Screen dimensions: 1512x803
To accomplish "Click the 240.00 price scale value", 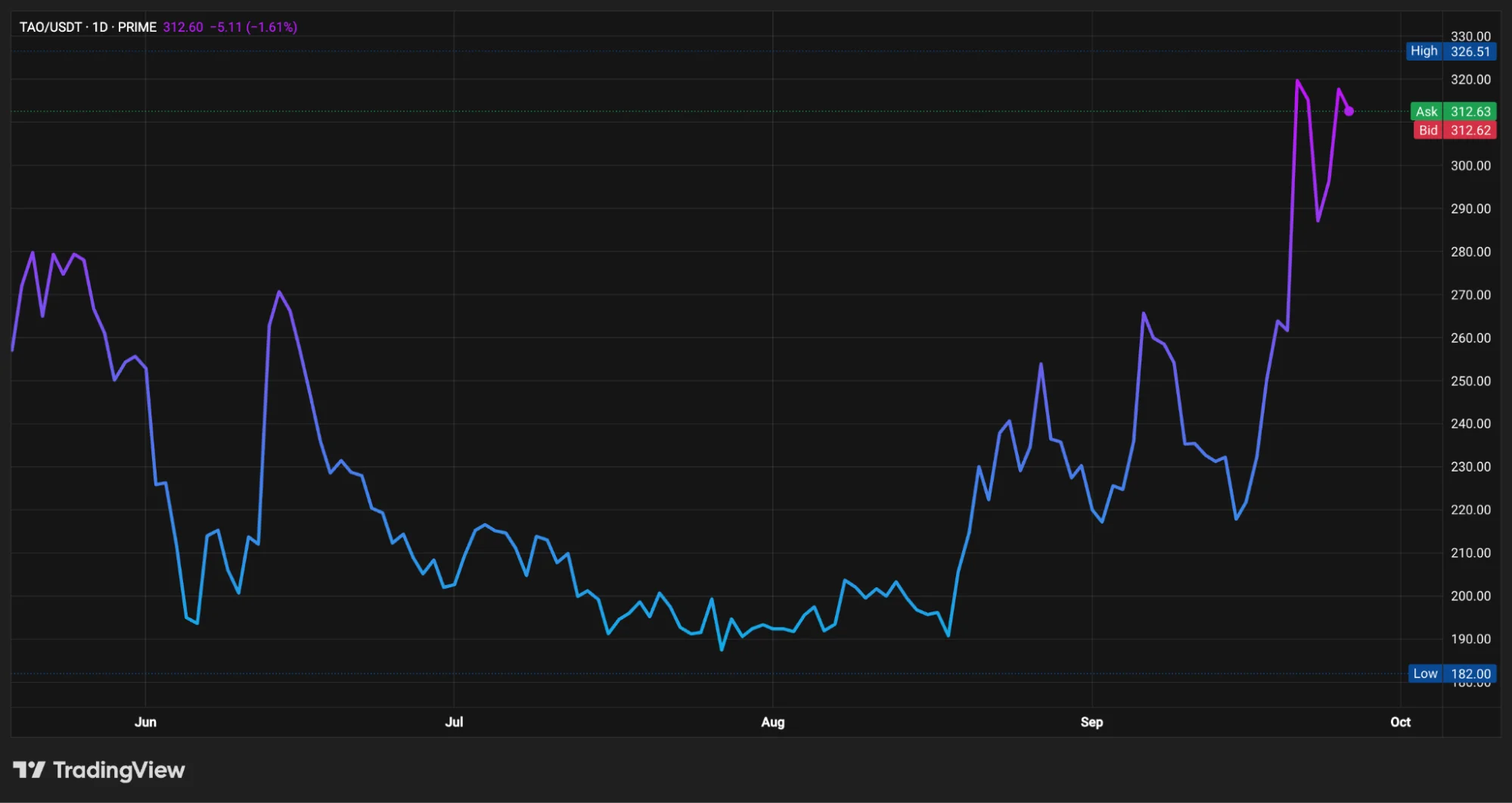I will [x=1470, y=424].
